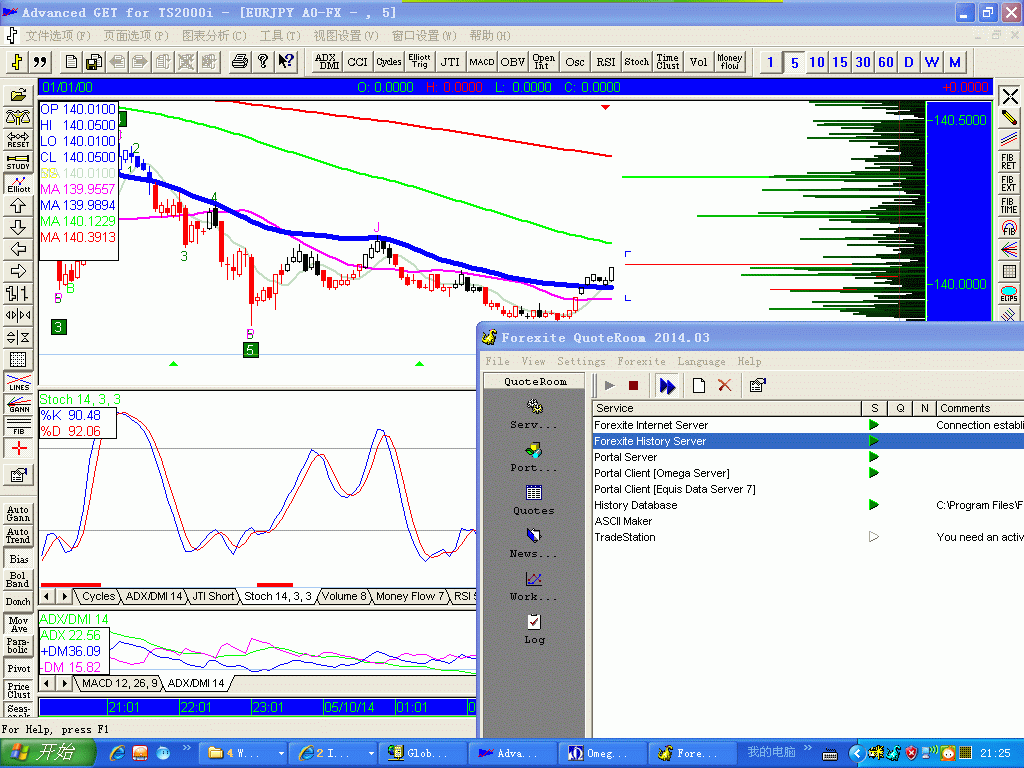Click the Auto Trend button
Viewport: 1024px width, 768px height.
18,536
